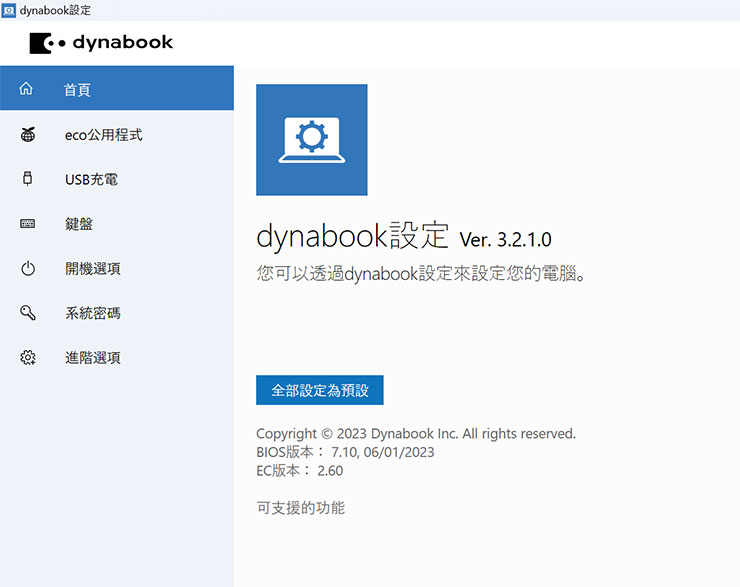Screen dimensions: 740x587
Task: Click the dynabook設定 window title text
Action: (x=55, y=10)
